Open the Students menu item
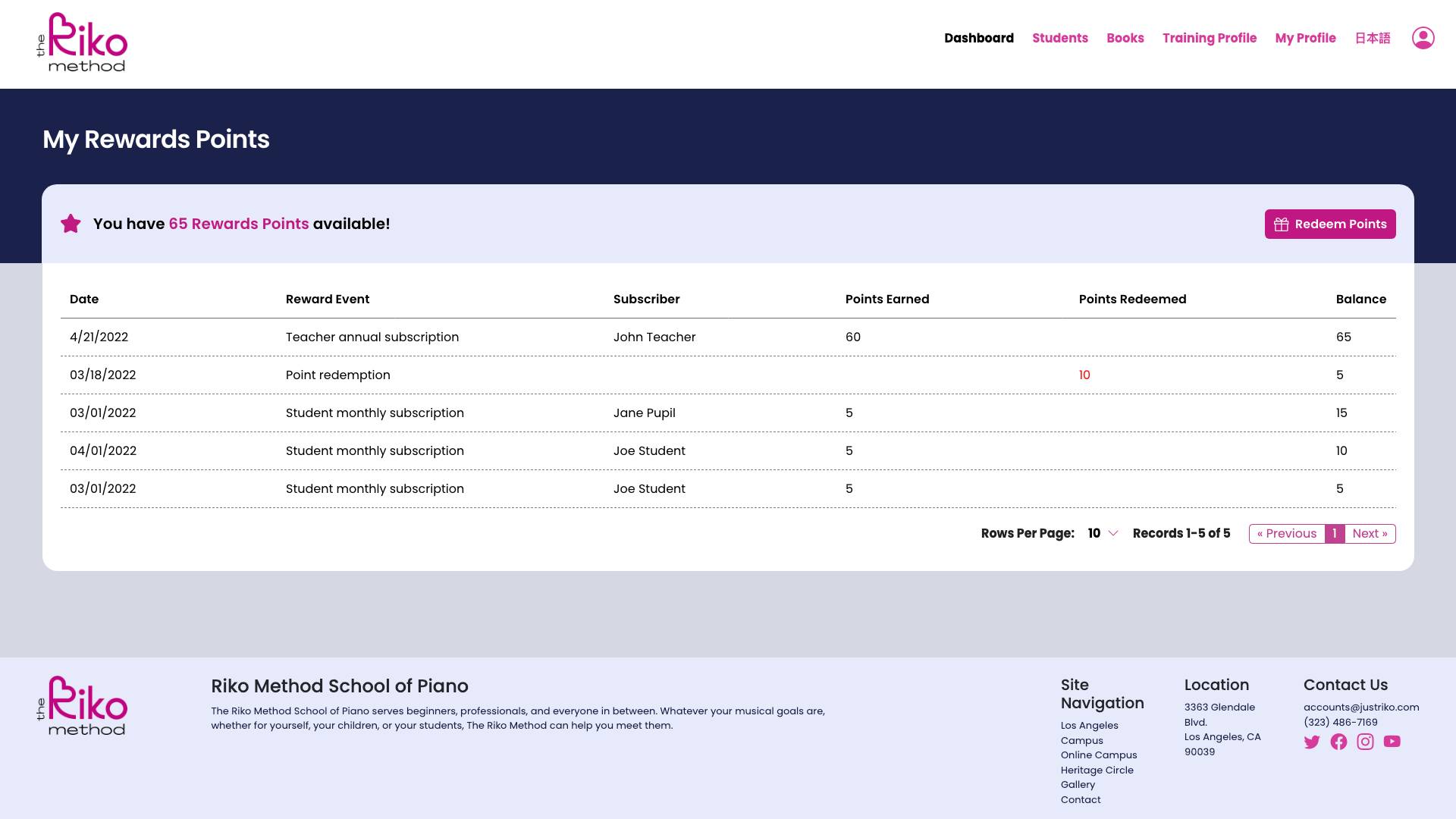Image resolution: width=1456 pixels, height=819 pixels. coord(1059,38)
